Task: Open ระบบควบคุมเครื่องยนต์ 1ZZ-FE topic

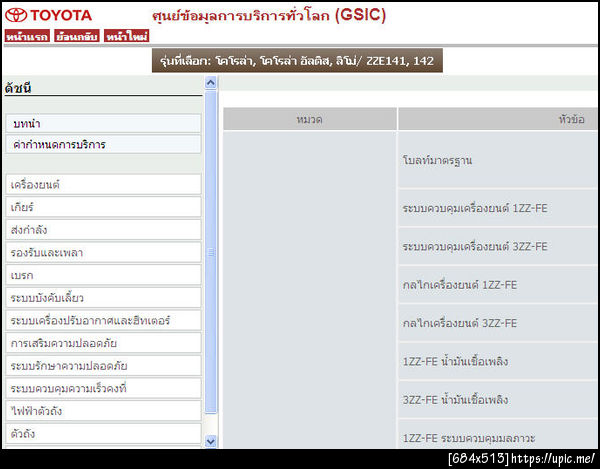Action: 498,208
